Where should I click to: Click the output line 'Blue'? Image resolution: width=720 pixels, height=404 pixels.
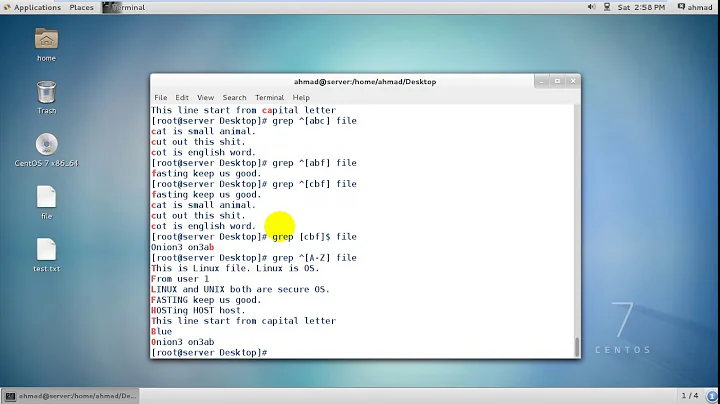pos(162,331)
